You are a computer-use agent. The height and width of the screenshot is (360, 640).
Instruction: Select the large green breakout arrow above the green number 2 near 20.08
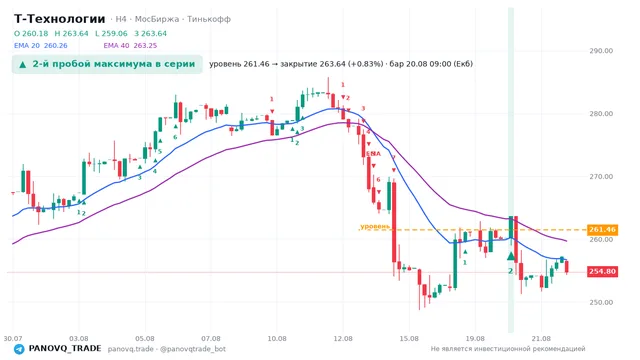[x=511, y=256]
